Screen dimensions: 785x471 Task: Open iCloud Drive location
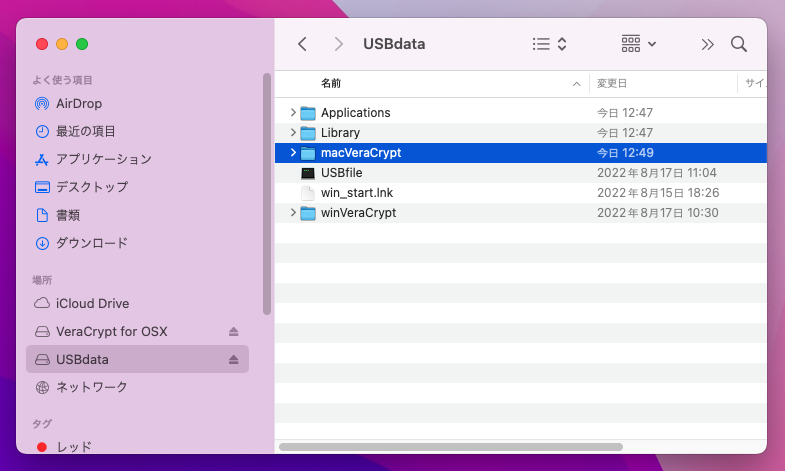pos(92,303)
